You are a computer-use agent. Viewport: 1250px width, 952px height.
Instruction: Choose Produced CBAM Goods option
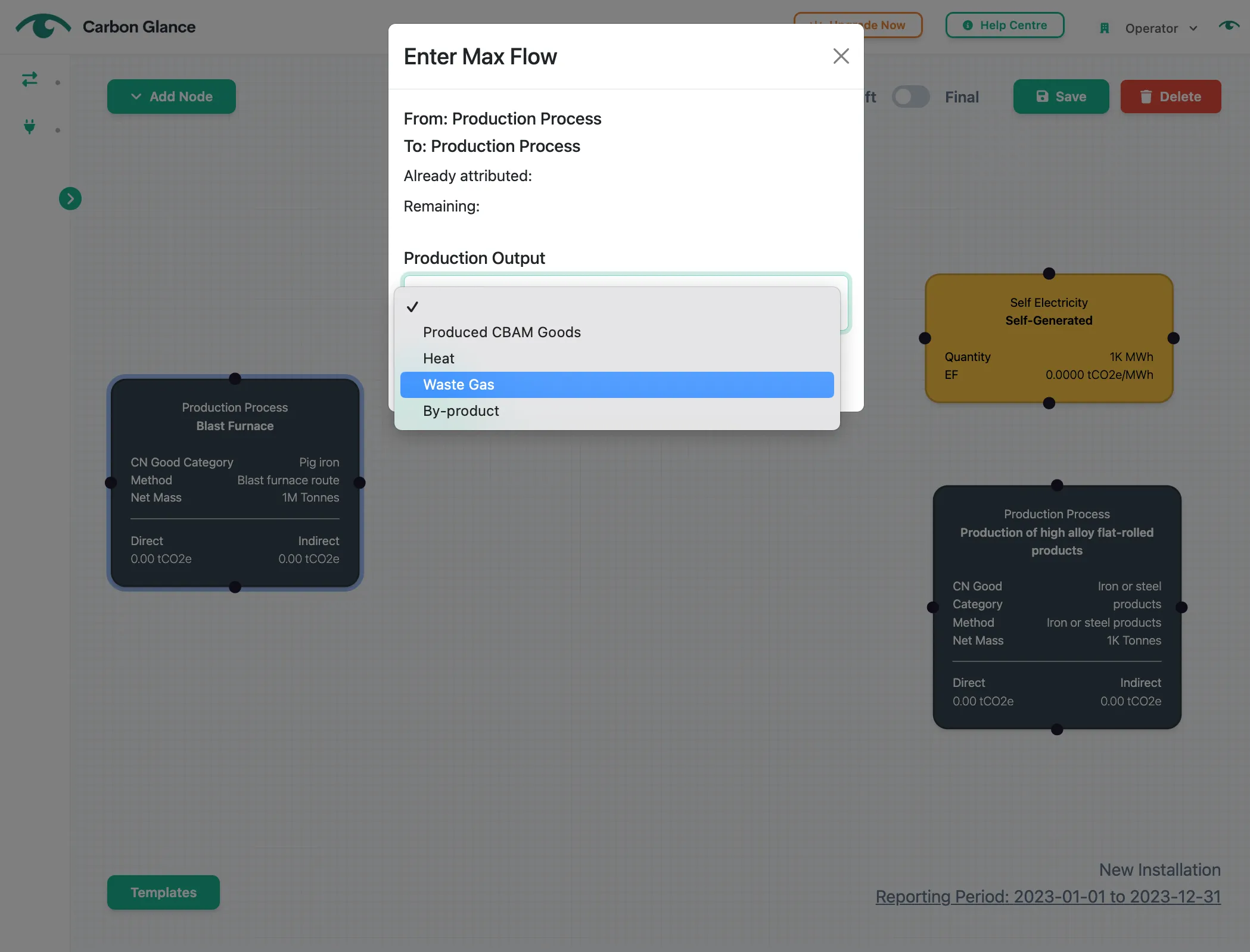tap(617, 332)
